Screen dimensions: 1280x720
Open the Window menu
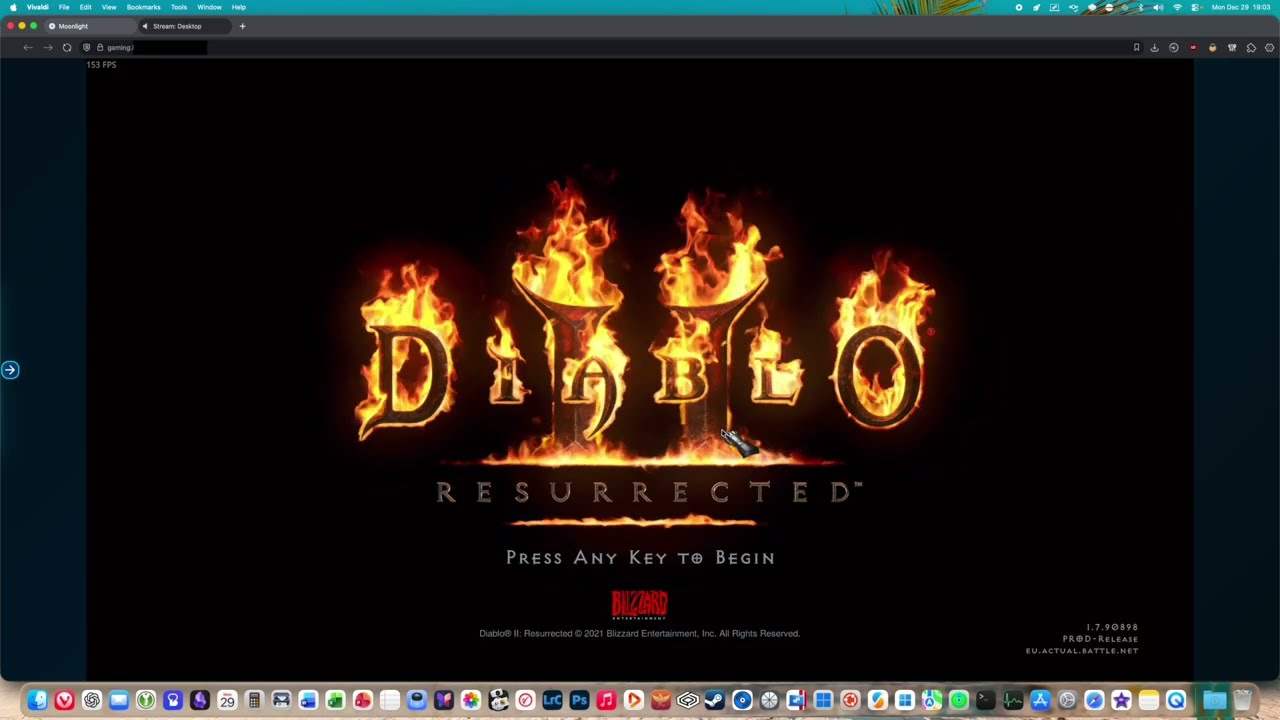(209, 7)
